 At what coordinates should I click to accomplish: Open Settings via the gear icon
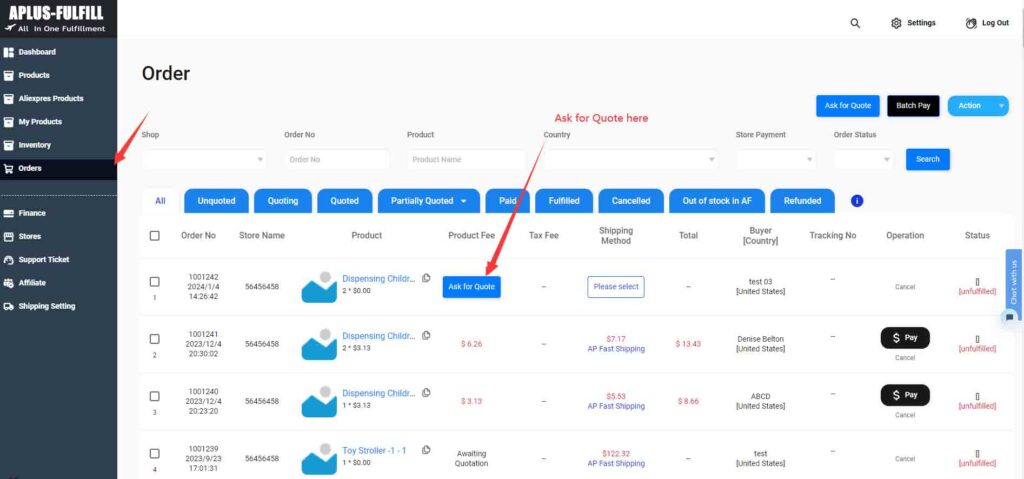point(896,23)
